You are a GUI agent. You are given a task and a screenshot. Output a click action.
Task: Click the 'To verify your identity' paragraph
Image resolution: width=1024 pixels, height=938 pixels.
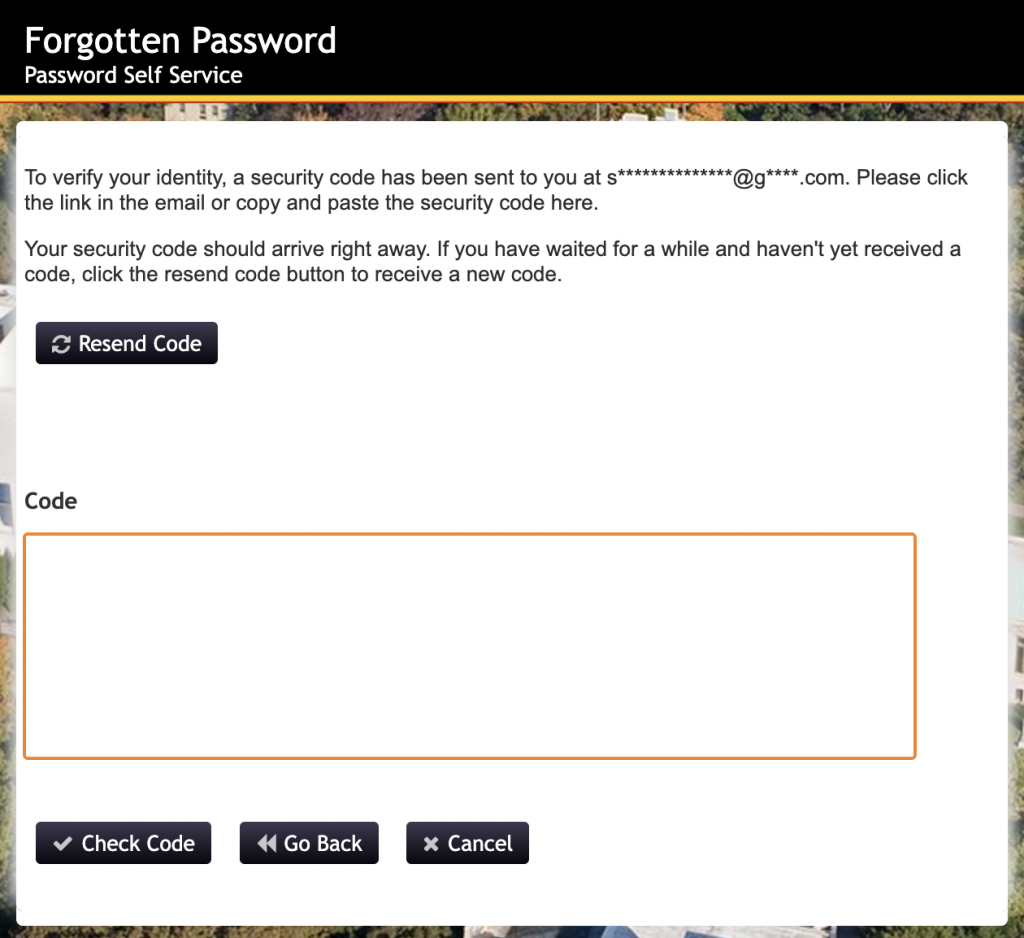[496, 190]
